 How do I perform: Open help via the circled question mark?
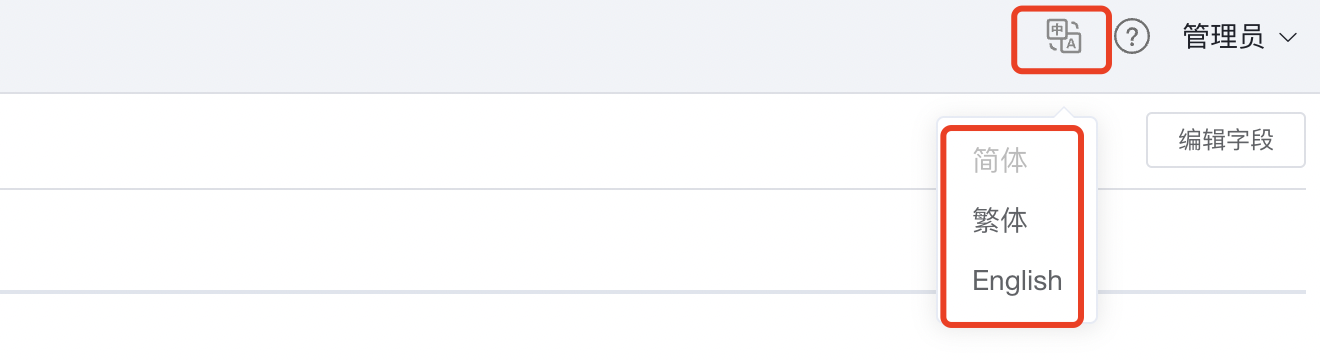point(1132,37)
